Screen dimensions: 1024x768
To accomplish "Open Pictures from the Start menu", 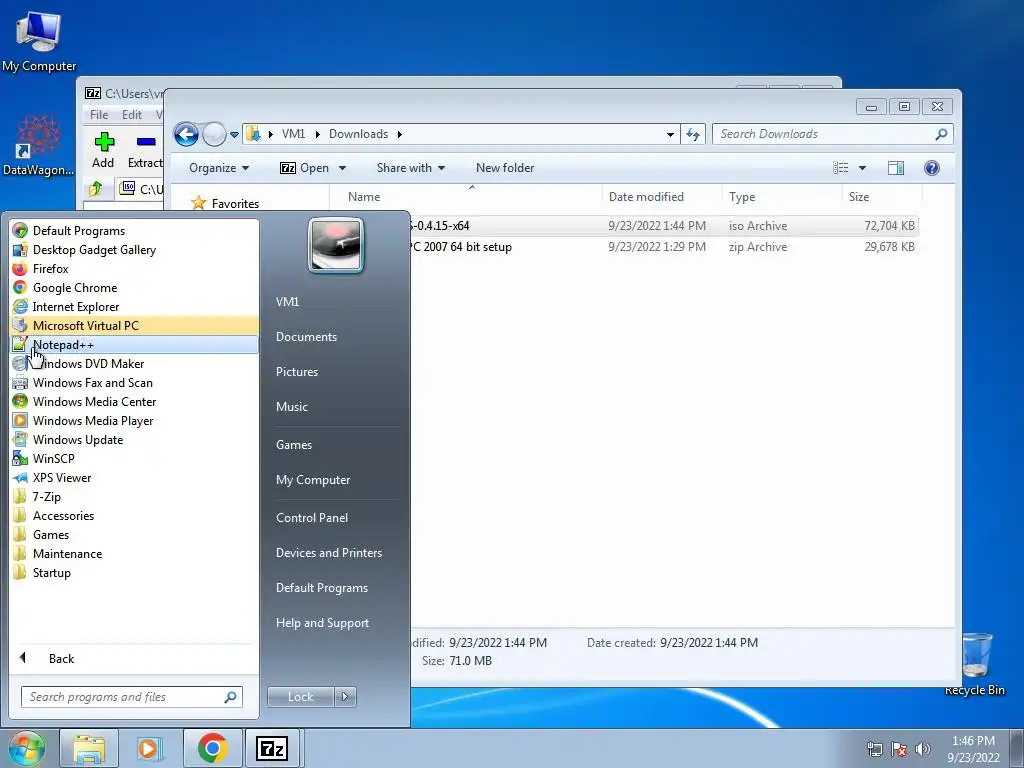I will tap(296, 372).
